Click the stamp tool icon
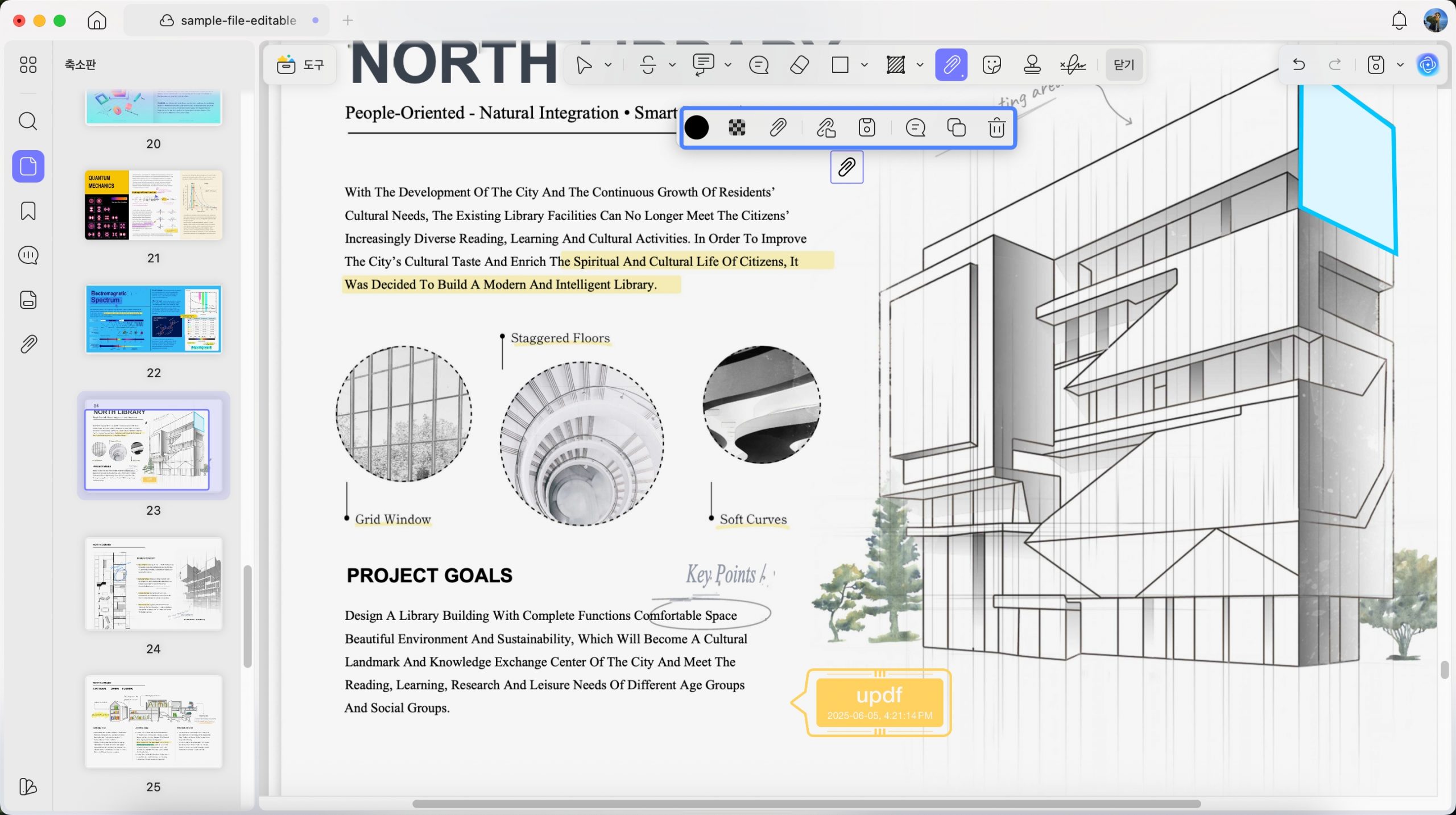 pos(1032,65)
